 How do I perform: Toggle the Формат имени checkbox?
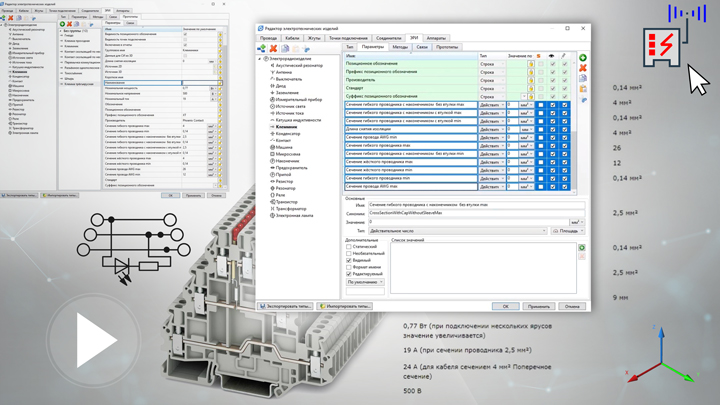pyautogui.click(x=349, y=267)
